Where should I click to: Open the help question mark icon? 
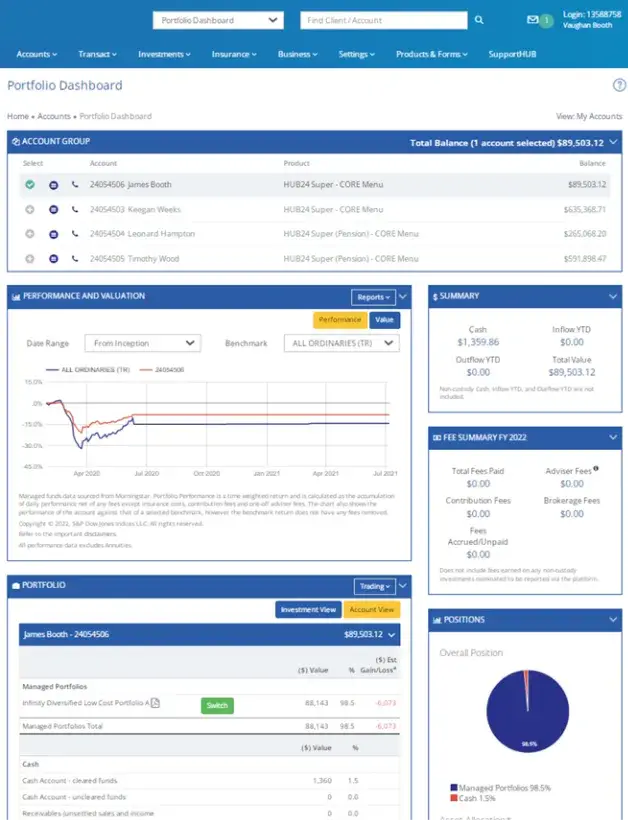(619, 85)
